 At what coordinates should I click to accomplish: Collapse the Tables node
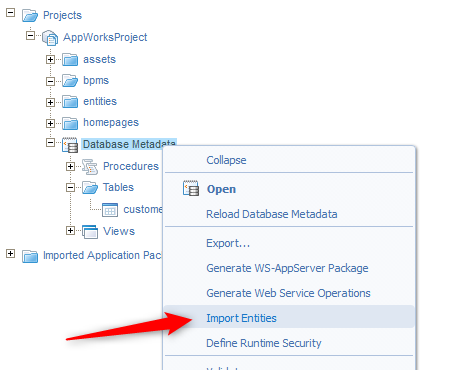tap(70, 188)
